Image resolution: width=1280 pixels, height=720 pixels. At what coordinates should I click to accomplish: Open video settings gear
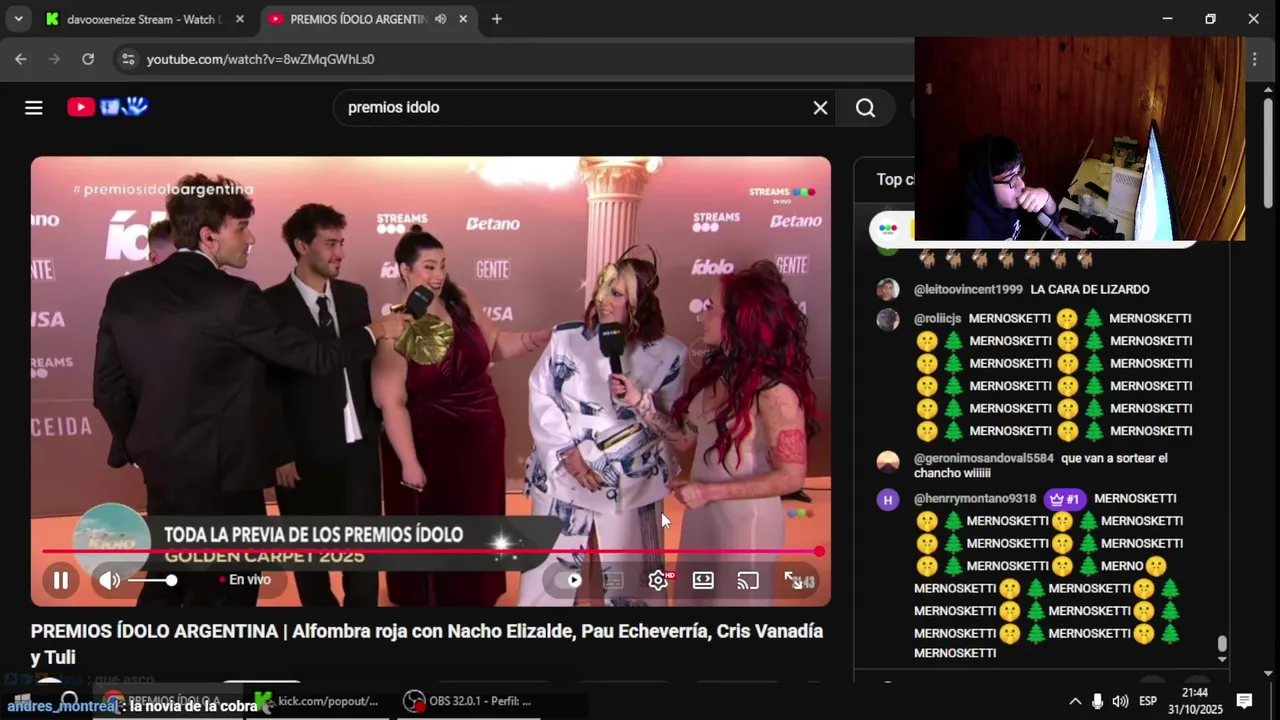pyautogui.click(x=658, y=580)
